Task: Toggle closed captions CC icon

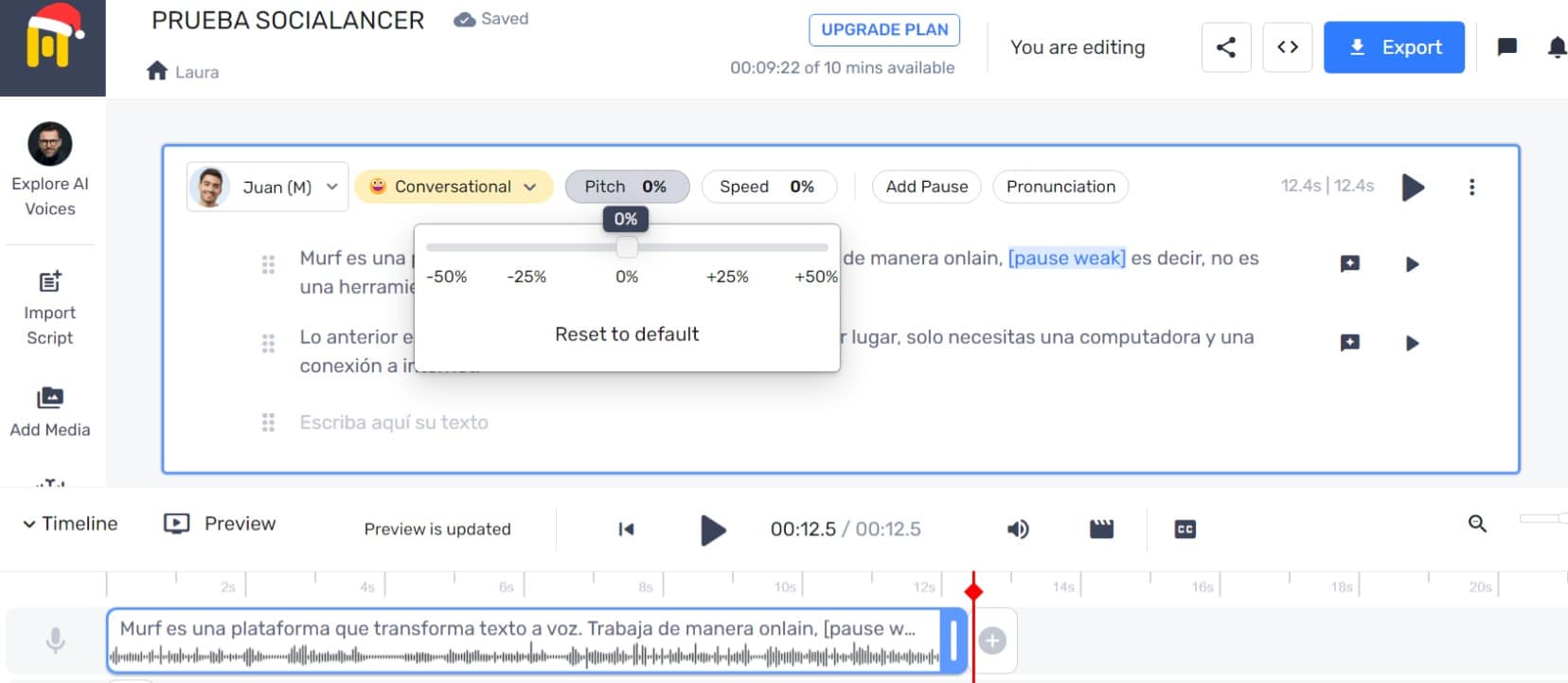Action: coord(1185,529)
